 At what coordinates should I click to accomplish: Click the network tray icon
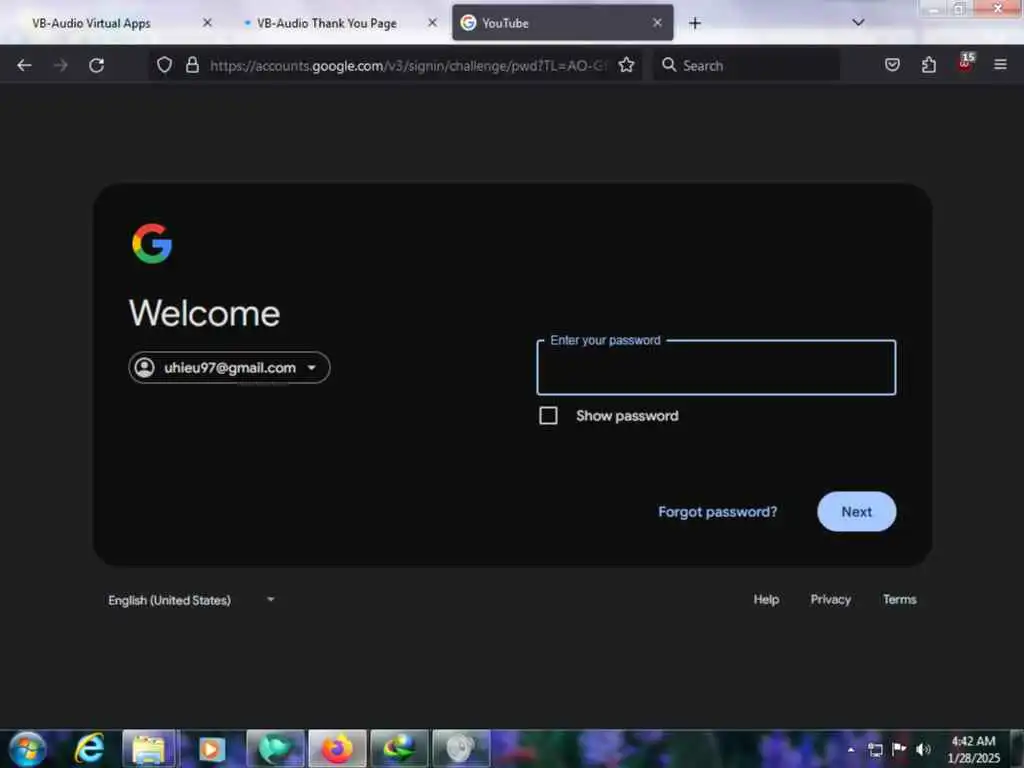click(876, 749)
